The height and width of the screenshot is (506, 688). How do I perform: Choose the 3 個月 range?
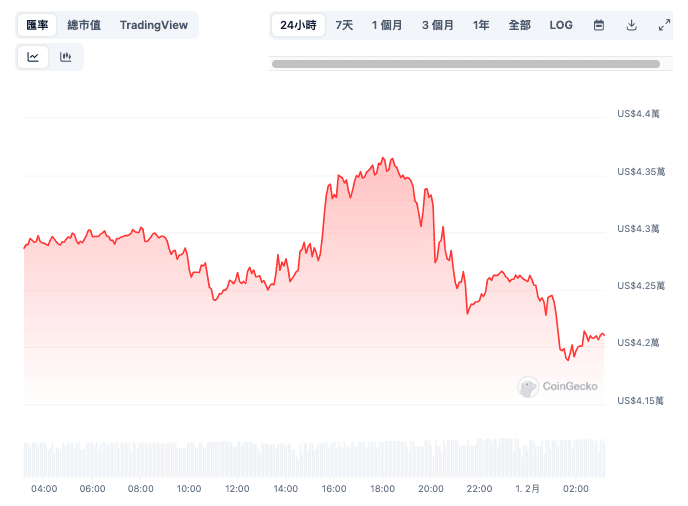point(437,25)
